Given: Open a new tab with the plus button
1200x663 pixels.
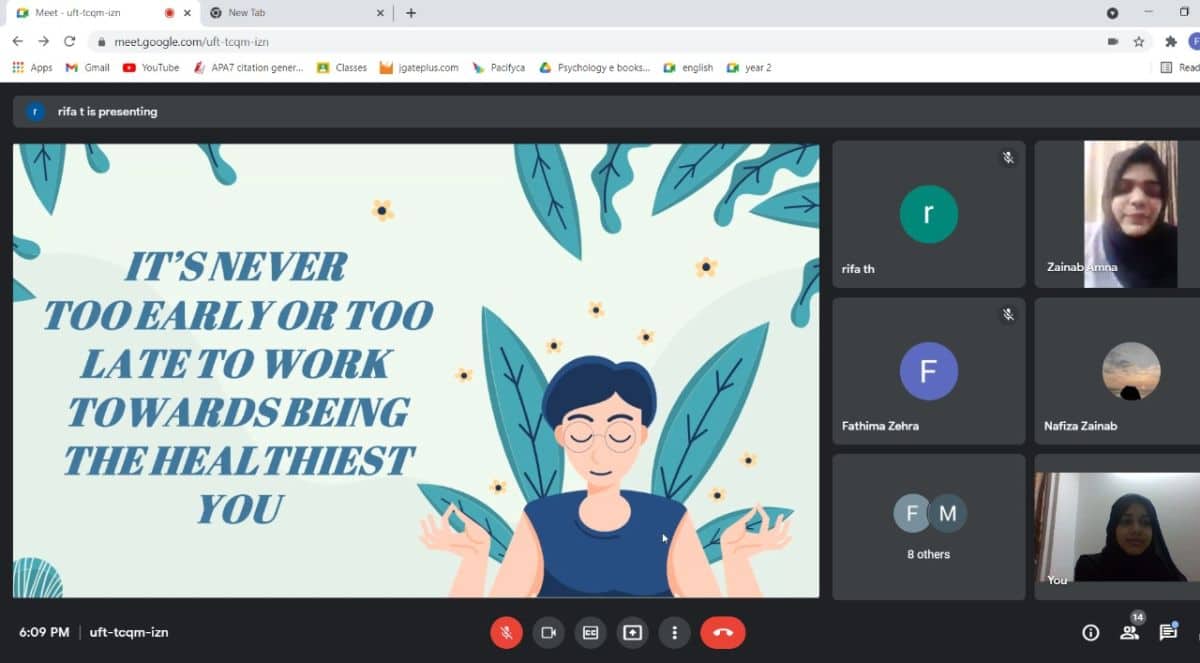Looking at the screenshot, I should tap(411, 13).
